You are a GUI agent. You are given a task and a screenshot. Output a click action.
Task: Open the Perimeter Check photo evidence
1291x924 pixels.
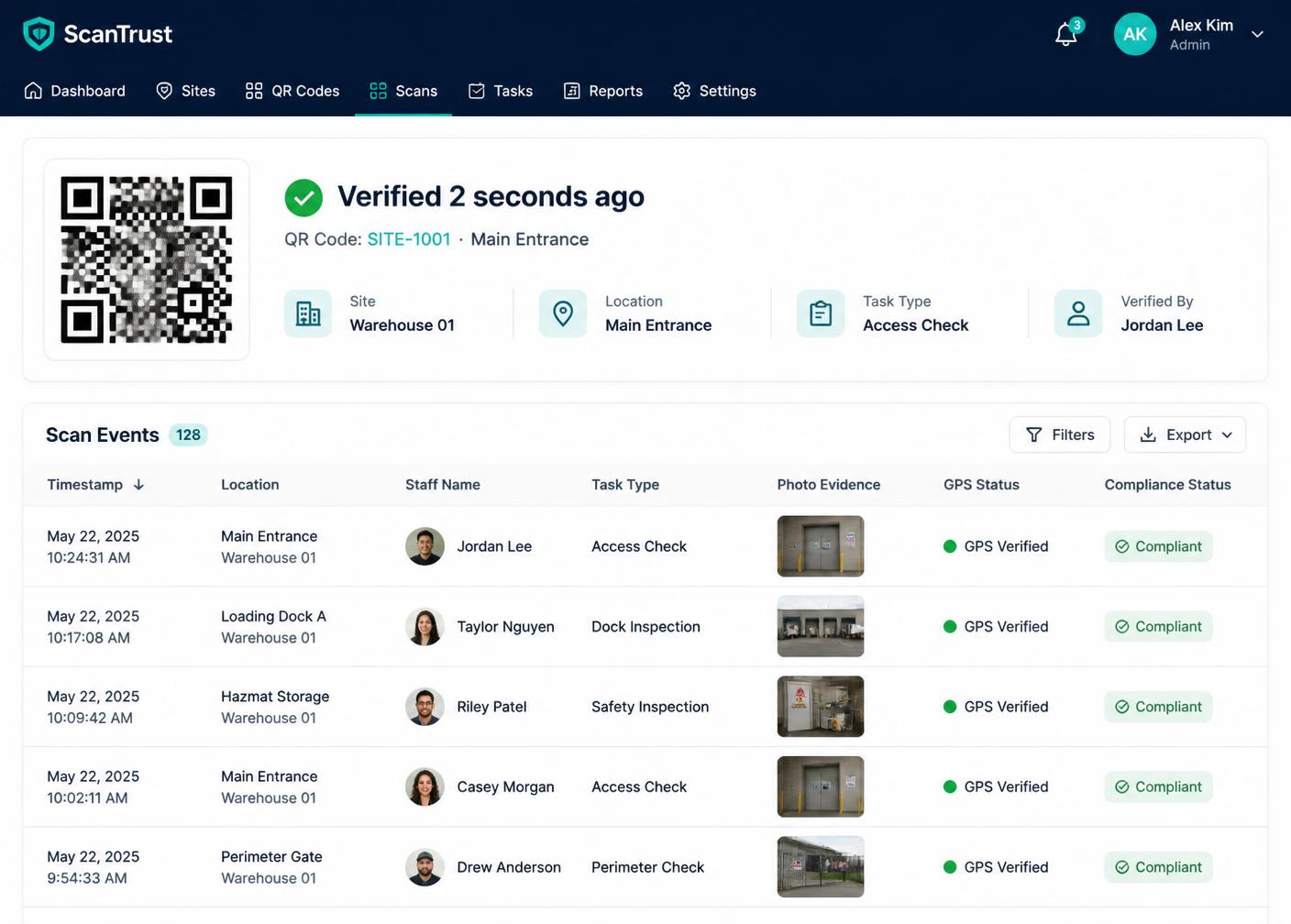tap(821, 867)
